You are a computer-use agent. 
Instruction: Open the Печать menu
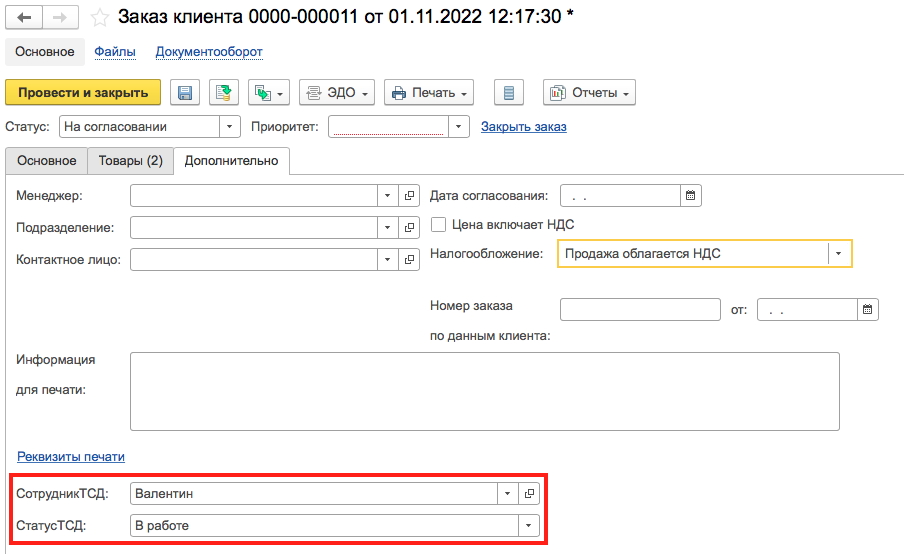click(429, 92)
